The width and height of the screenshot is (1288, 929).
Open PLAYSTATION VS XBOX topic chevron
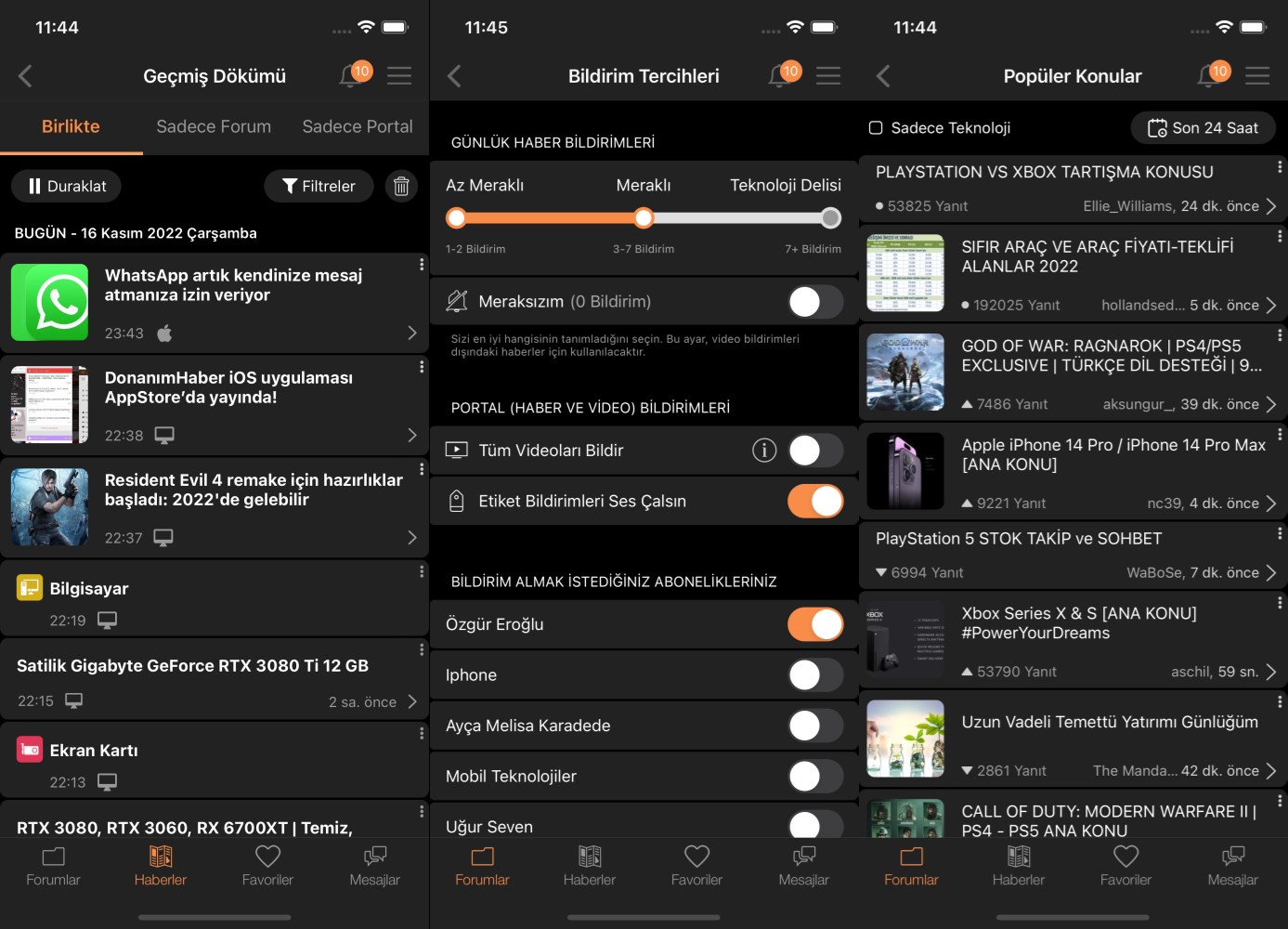tap(1270, 206)
